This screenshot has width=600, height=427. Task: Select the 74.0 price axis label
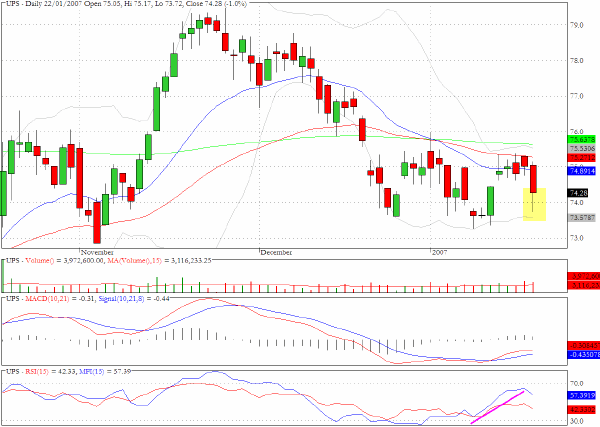pos(577,203)
